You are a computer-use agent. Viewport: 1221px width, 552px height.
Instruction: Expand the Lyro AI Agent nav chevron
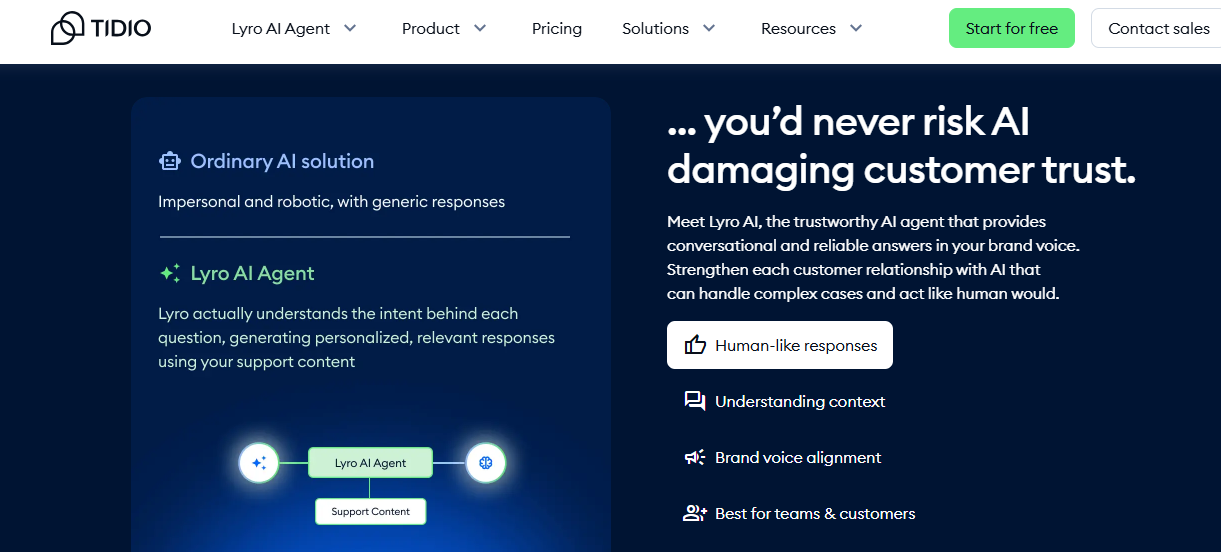[x=350, y=28]
